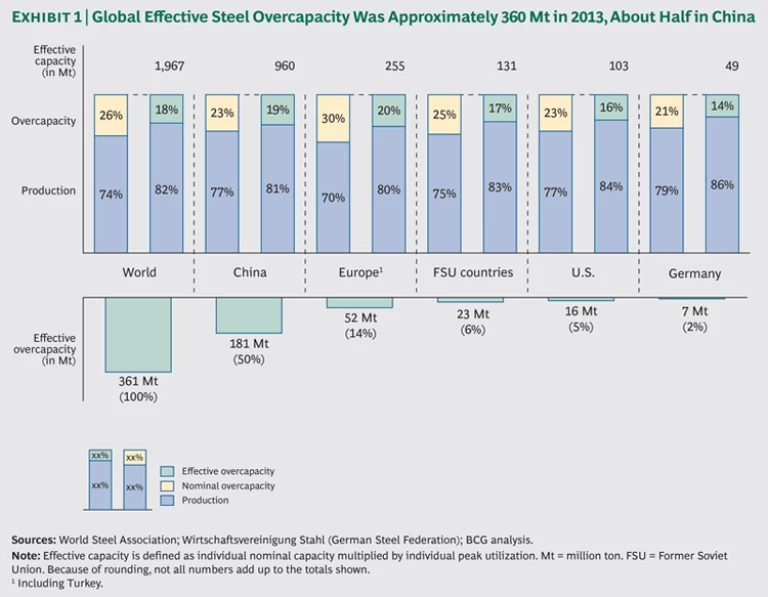Image resolution: width=768 pixels, height=597 pixels.
Task: Select the 86% production segment for Germany
Action: pyautogui.click(x=722, y=185)
